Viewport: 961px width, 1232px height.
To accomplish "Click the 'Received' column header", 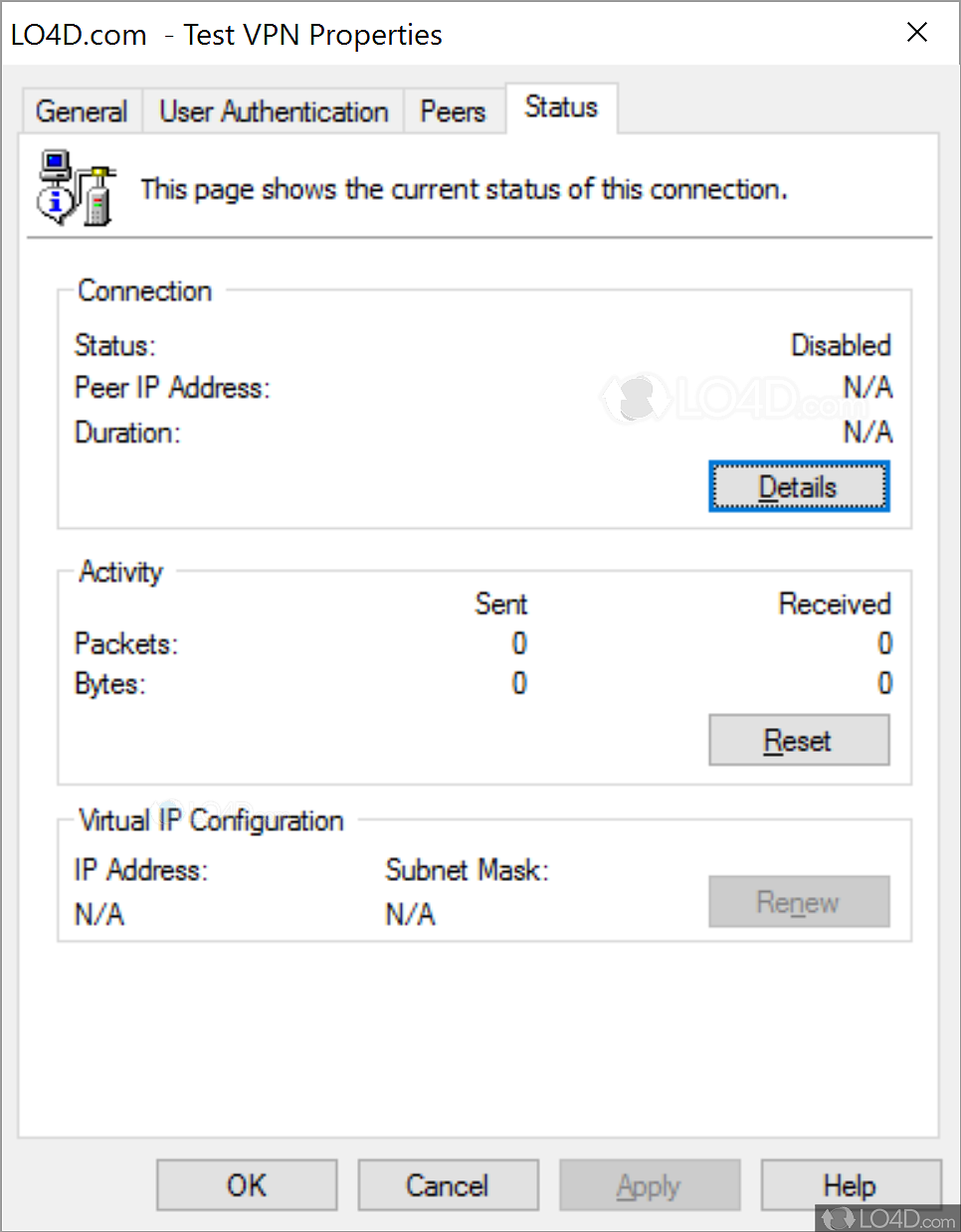I will click(x=835, y=604).
